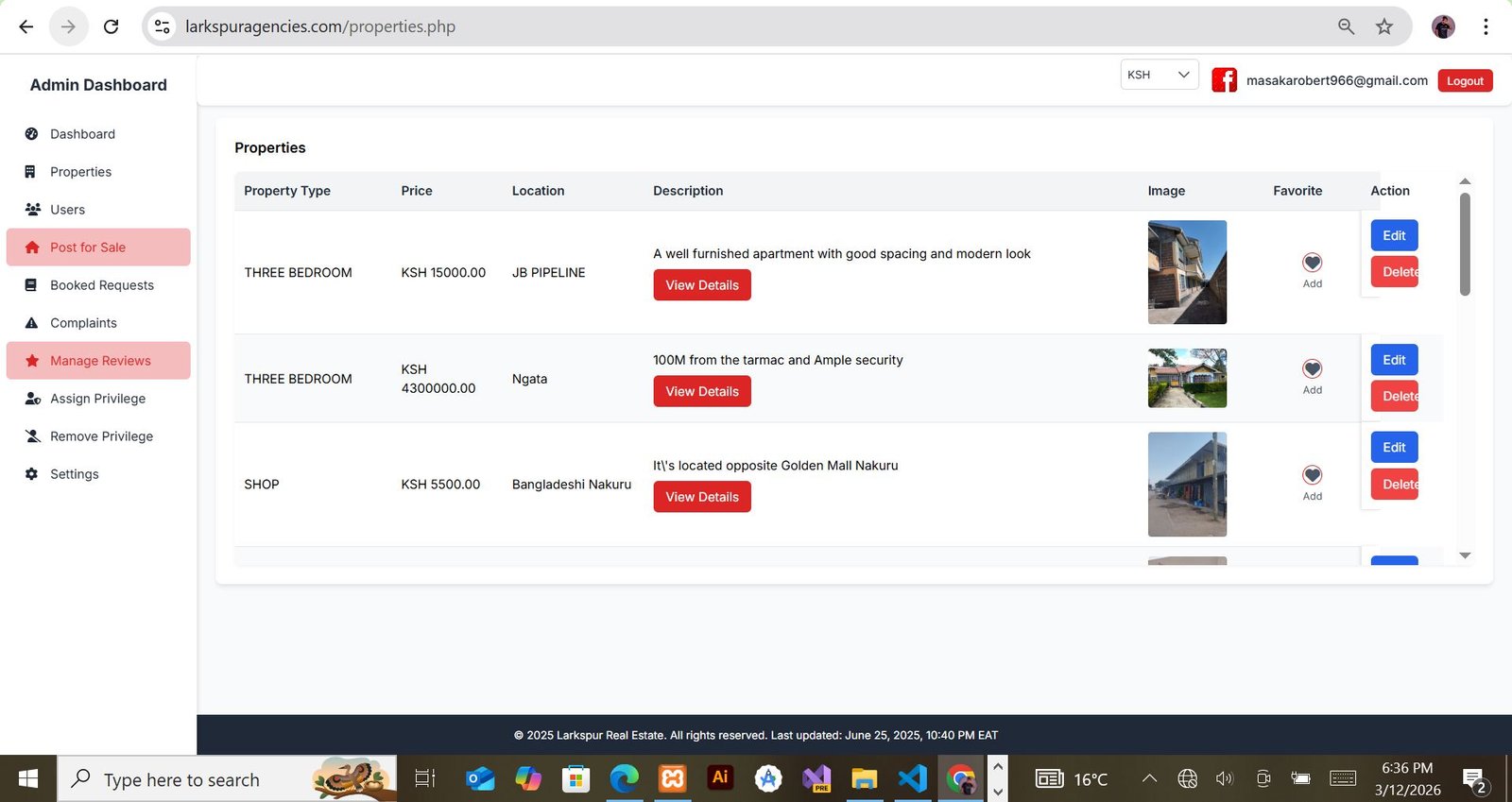Open Outlook from the taskbar
Viewport: 1512px width, 802px height.
point(480,778)
